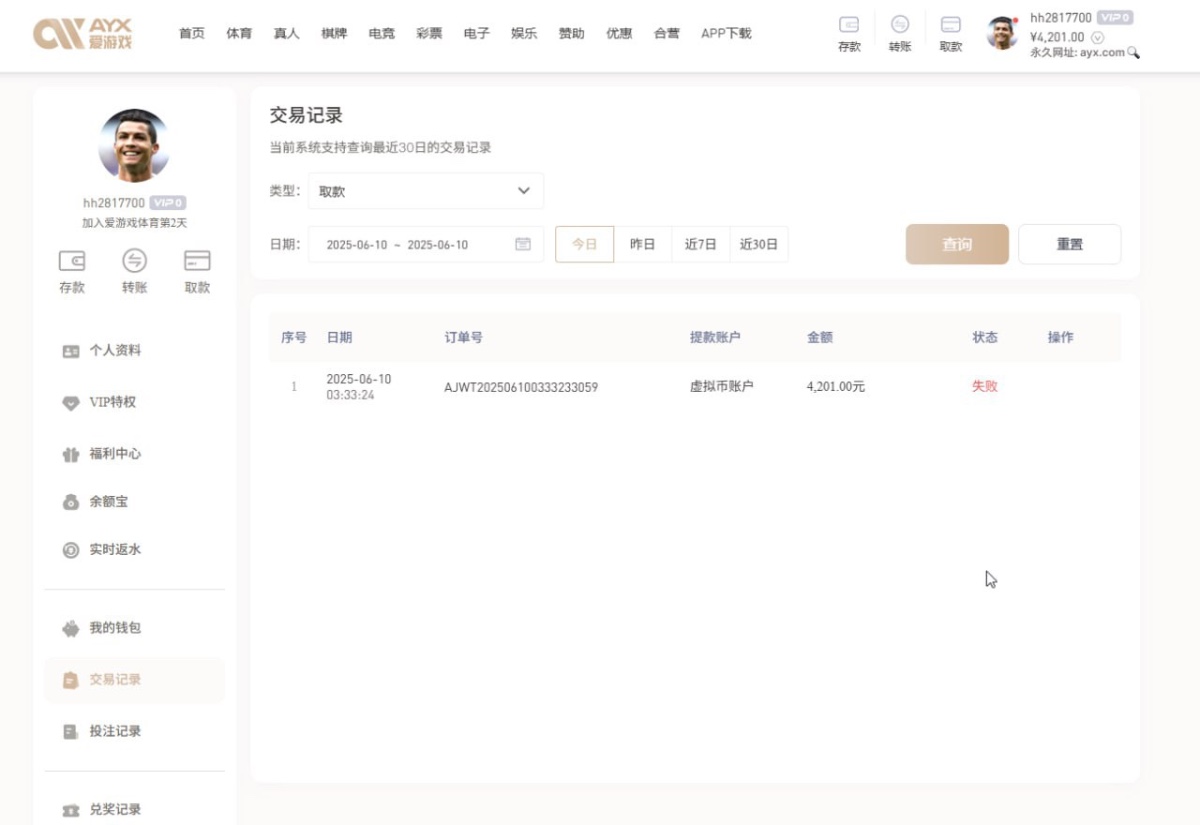Viewport: 1200px width, 825px height.
Task: Switch to the 体育 sports menu item
Action: [239, 32]
